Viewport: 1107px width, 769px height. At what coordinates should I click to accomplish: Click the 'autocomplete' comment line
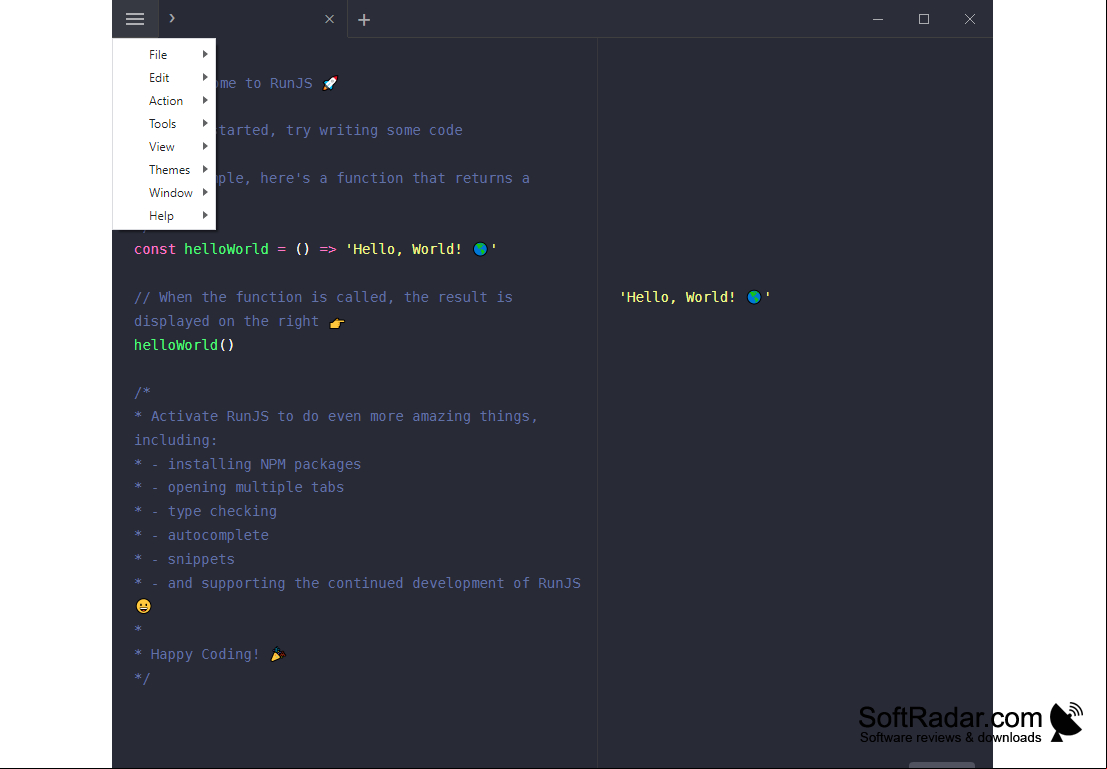pyautogui.click(x=201, y=535)
